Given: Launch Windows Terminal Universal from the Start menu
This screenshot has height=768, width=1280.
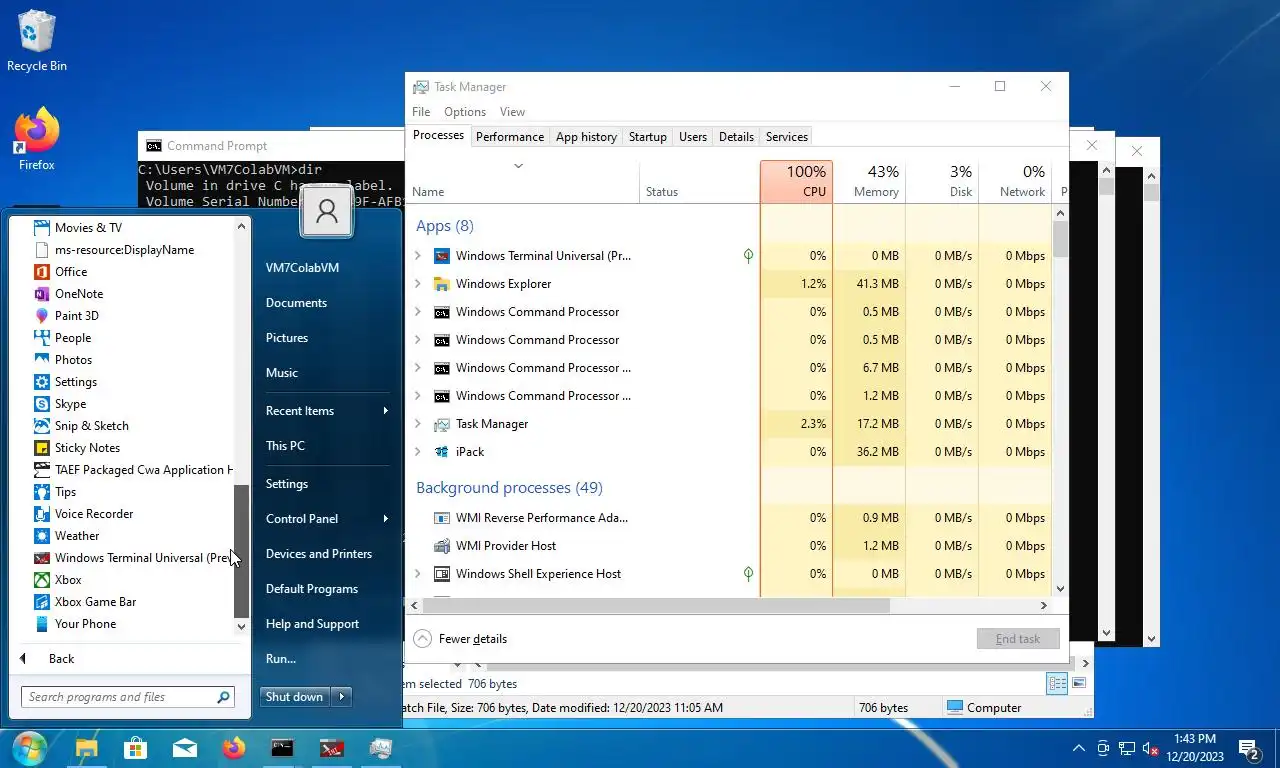Looking at the screenshot, I should click(133, 558).
